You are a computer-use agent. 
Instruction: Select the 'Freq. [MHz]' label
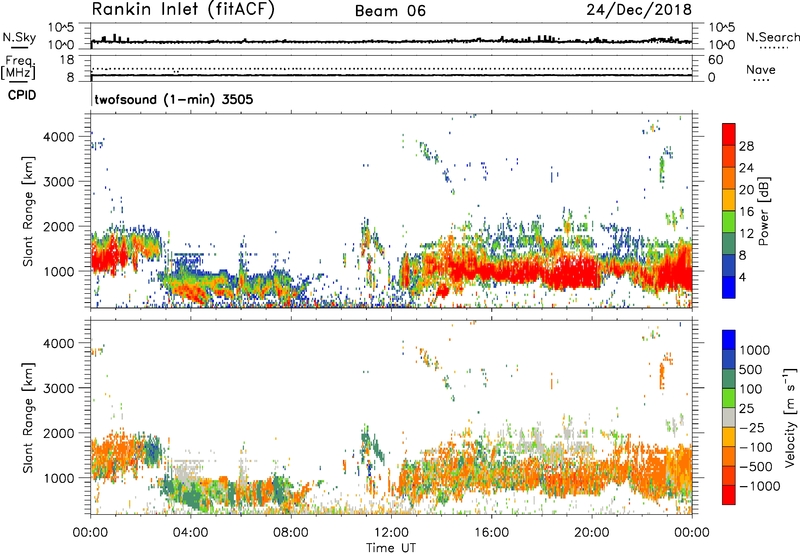click(19, 67)
